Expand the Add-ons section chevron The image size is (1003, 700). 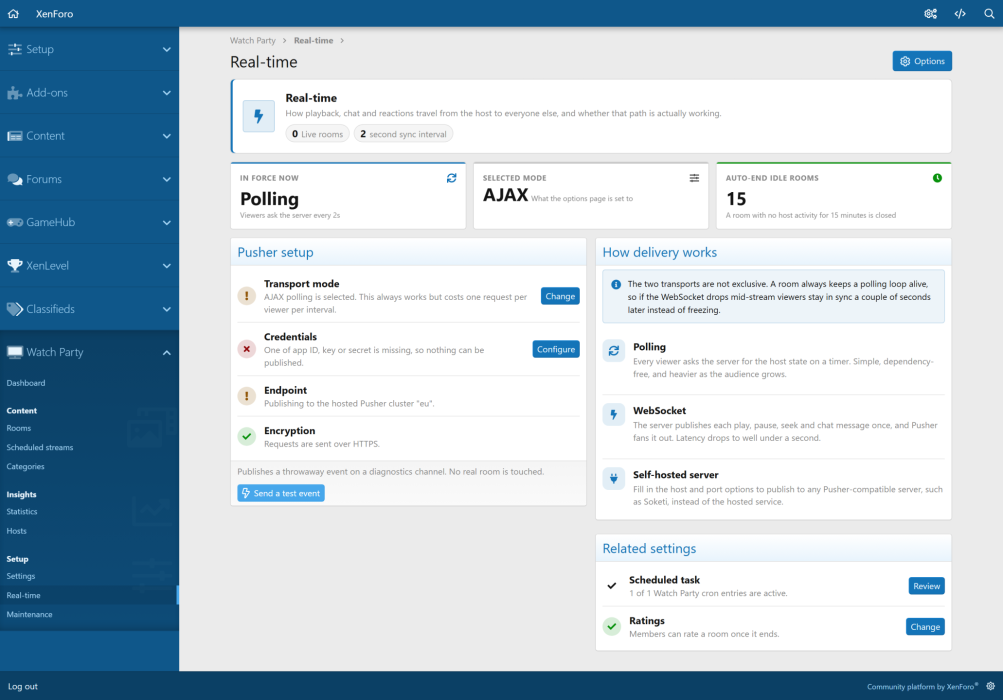coord(166,93)
